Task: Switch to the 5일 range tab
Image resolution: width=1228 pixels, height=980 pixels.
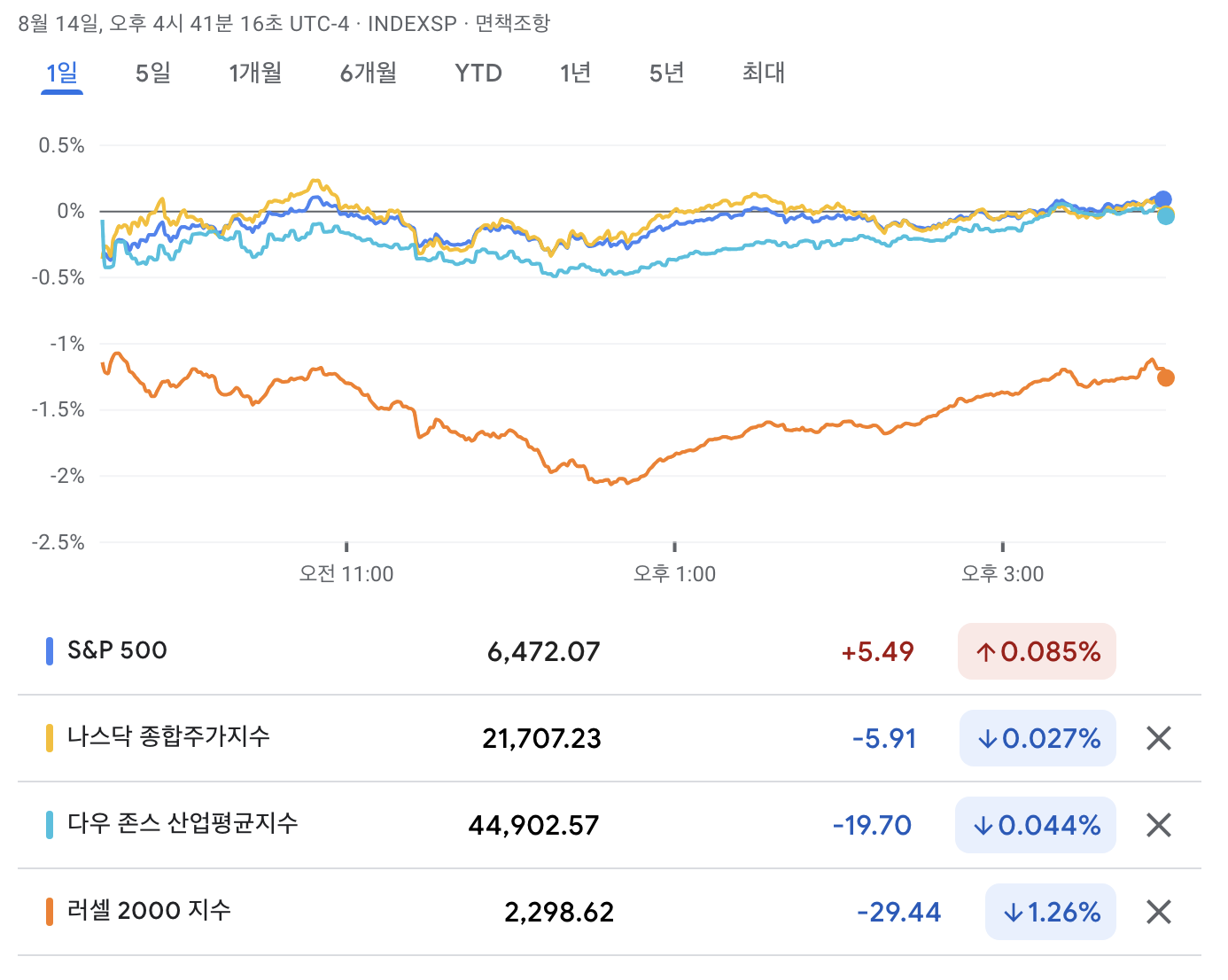Action: [x=153, y=73]
